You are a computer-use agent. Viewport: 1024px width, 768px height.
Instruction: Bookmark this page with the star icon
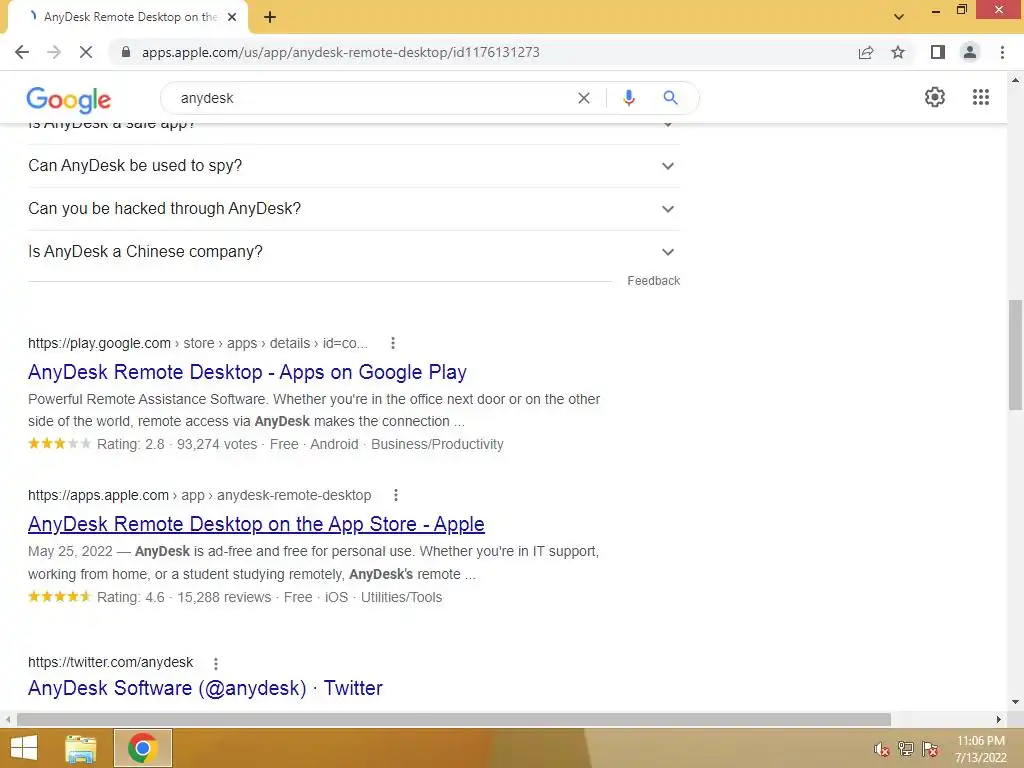(x=898, y=52)
